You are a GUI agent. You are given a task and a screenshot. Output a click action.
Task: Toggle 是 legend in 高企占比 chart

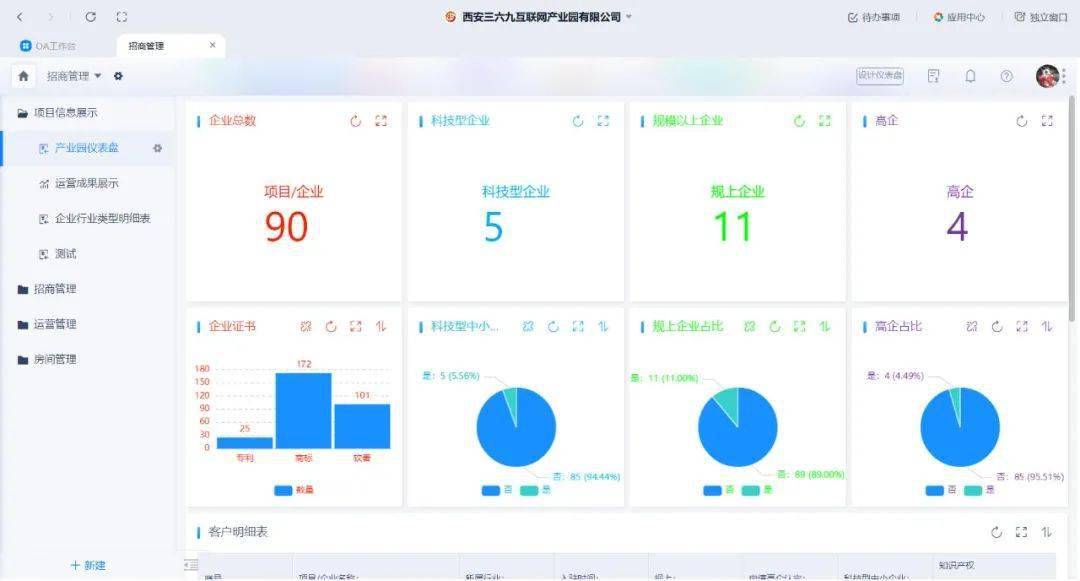(979, 490)
